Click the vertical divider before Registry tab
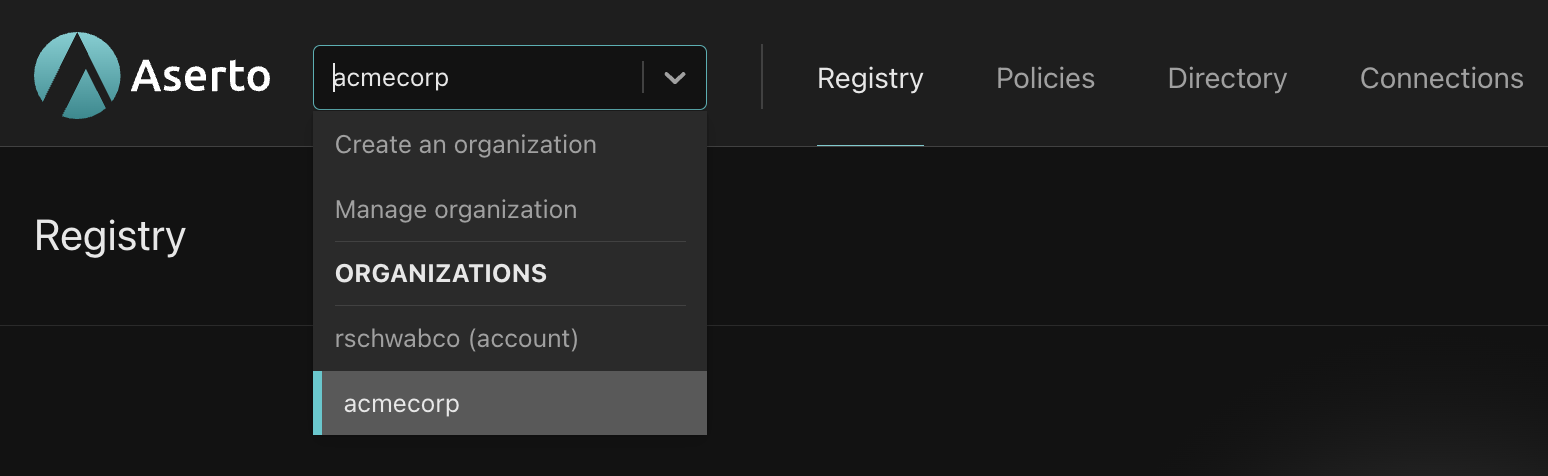Screen dimensions: 1548x476 tap(762, 77)
